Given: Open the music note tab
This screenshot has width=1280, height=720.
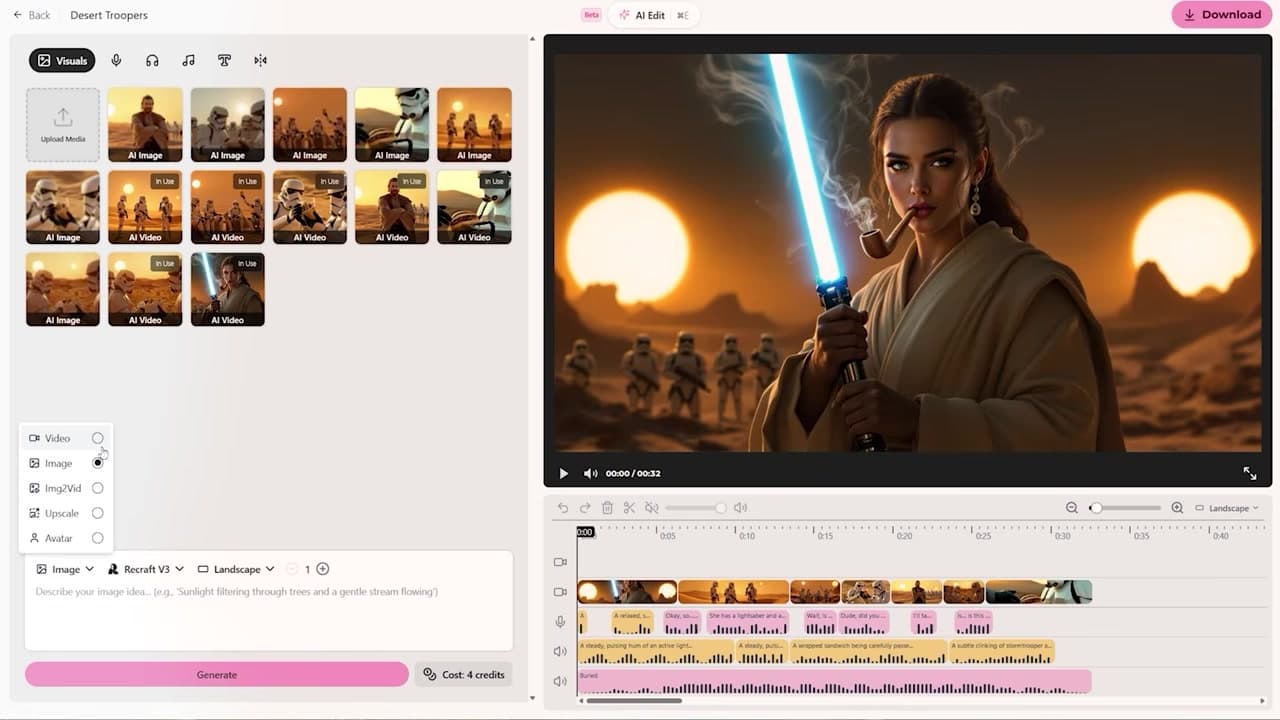Looking at the screenshot, I should [188, 61].
